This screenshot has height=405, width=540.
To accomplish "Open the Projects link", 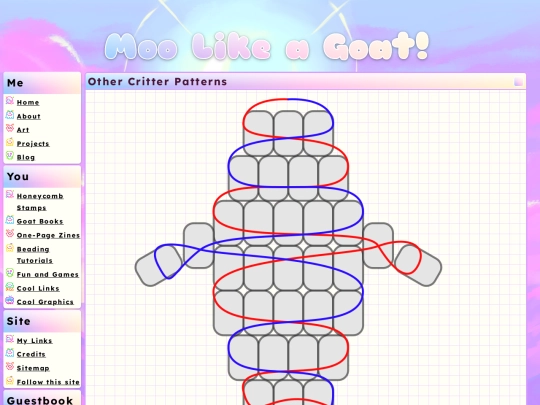I will [33, 144].
